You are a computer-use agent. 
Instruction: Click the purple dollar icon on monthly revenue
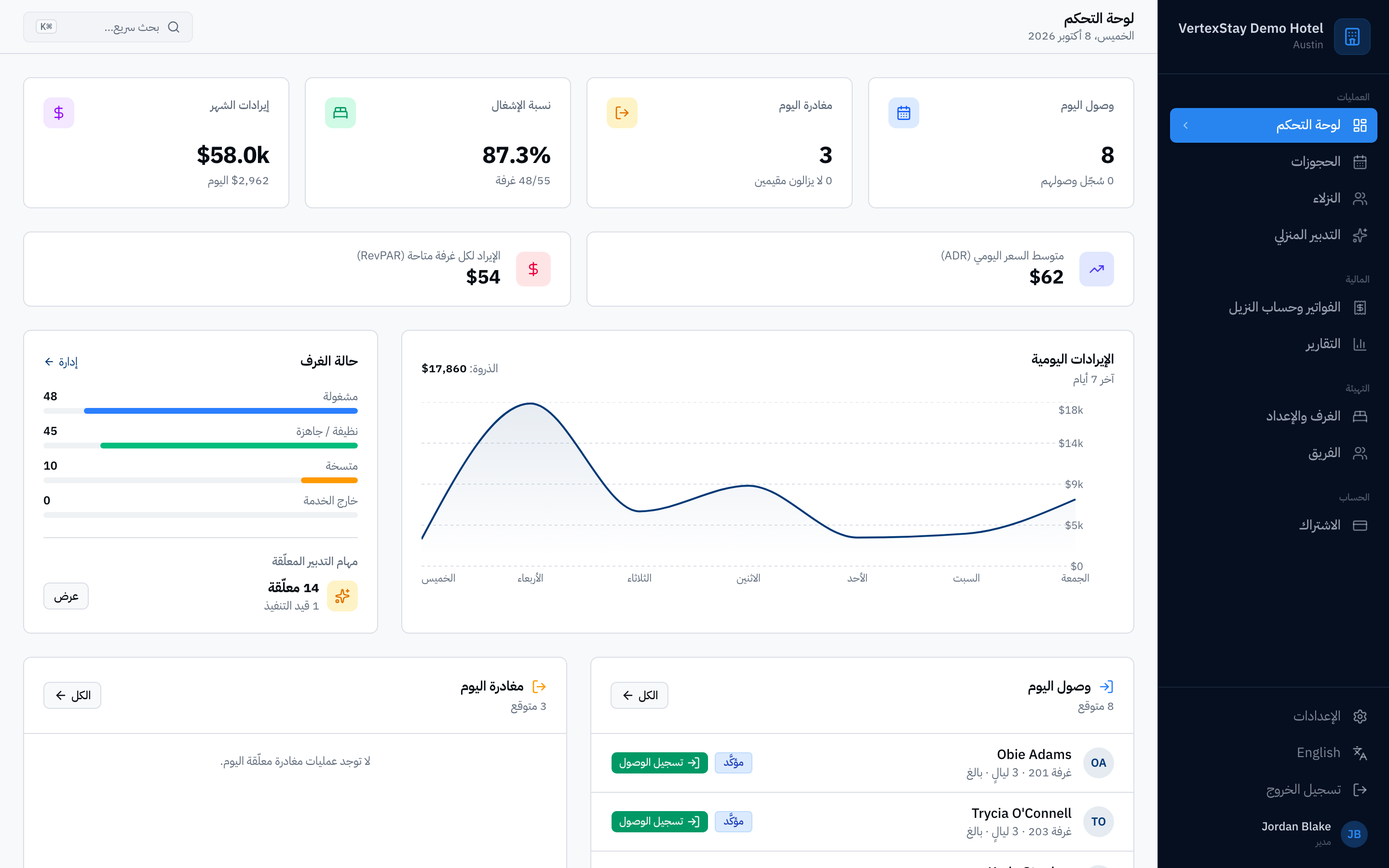(x=58, y=113)
